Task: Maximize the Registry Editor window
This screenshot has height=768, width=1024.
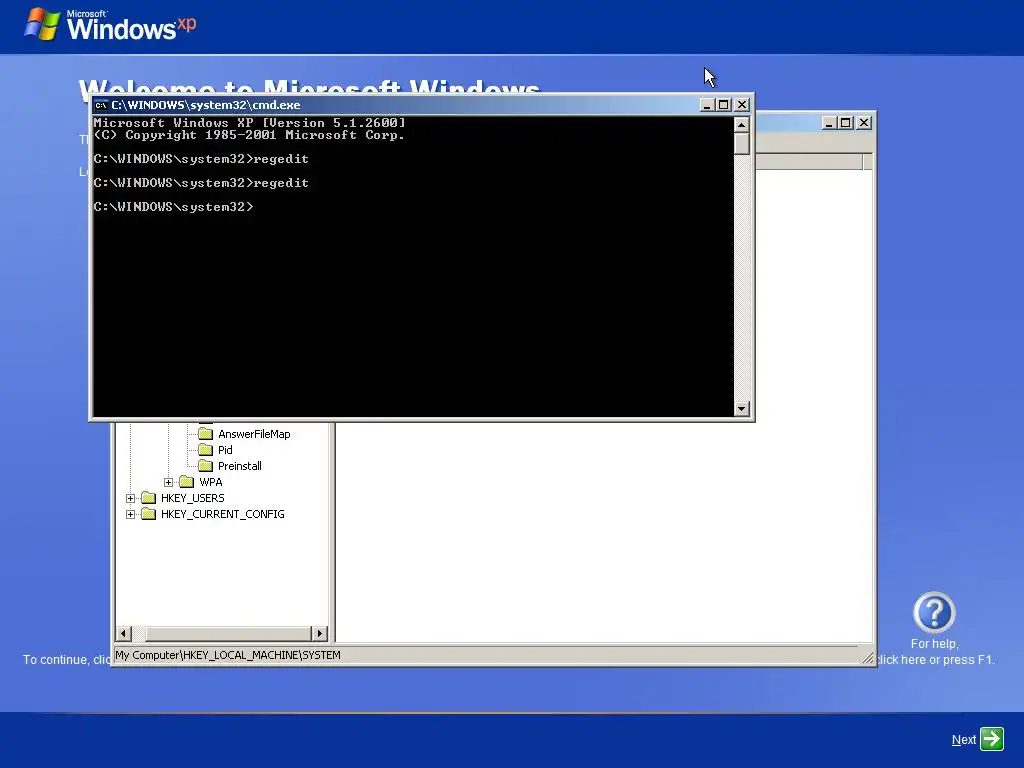Action: 846,123
